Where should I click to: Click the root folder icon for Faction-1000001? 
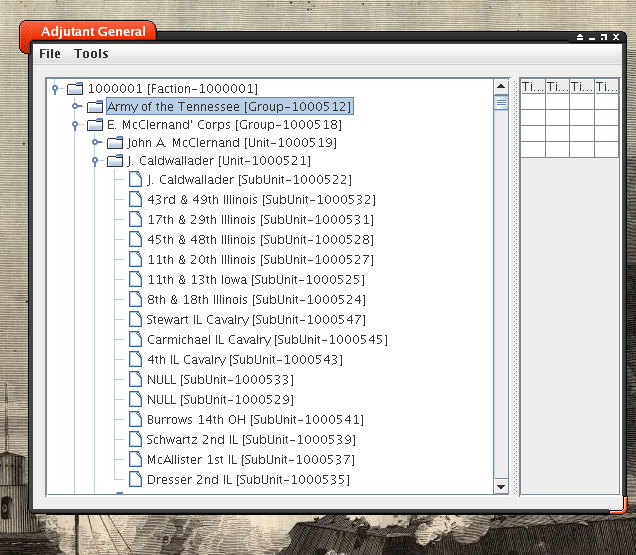[75, 88]
